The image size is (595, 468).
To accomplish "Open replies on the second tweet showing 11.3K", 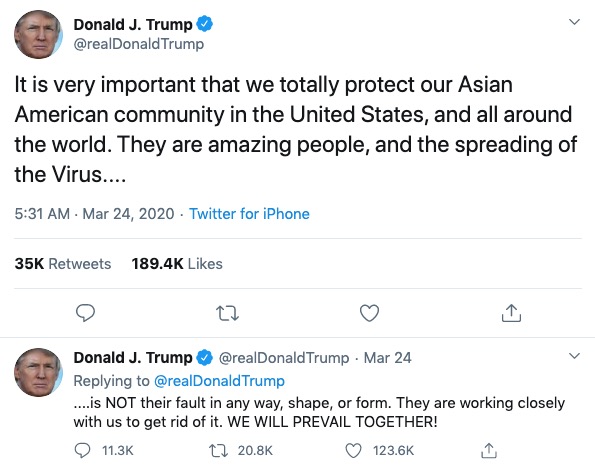I will [104, 451].
